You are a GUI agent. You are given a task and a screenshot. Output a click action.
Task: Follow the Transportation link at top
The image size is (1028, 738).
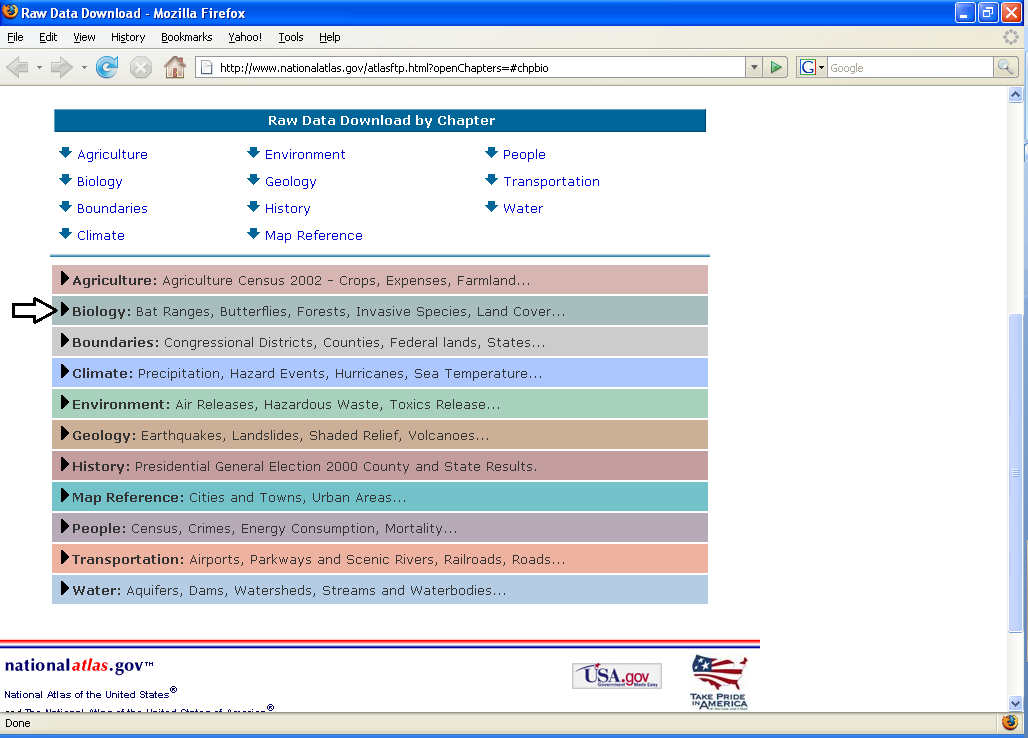(x=551, y=182)
